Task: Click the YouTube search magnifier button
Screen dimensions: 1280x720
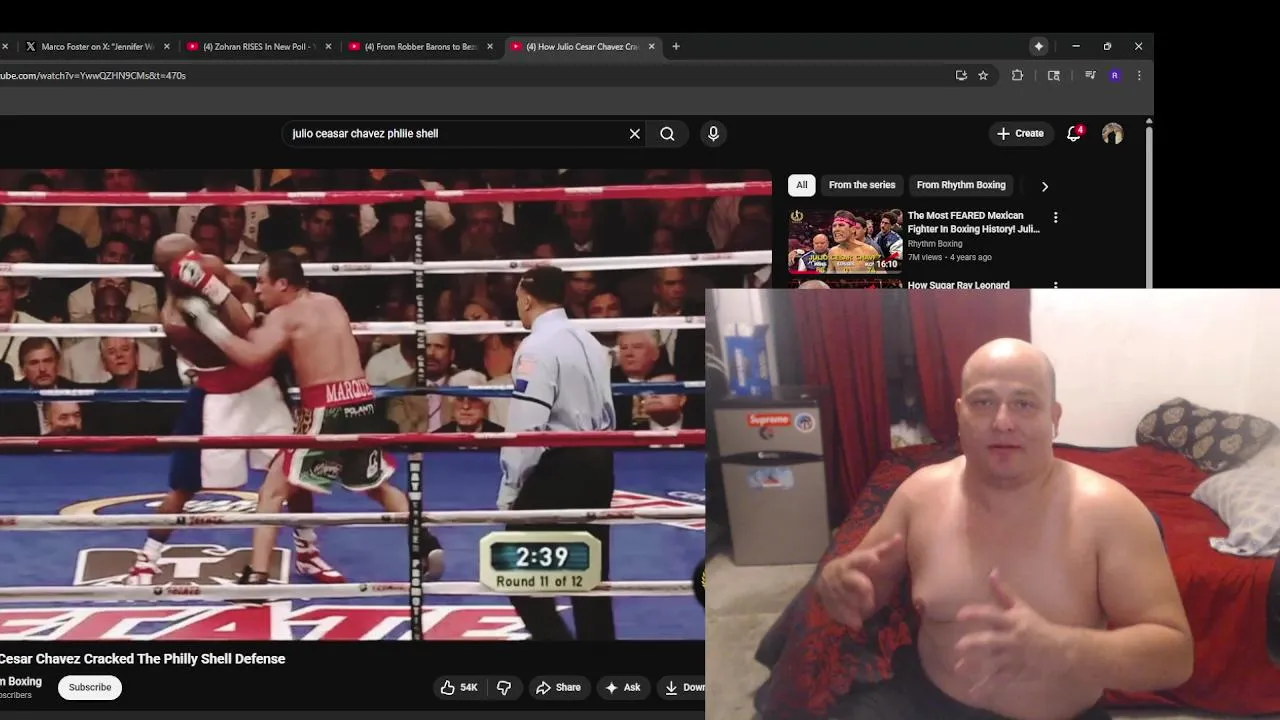Action: pos(667,134)
